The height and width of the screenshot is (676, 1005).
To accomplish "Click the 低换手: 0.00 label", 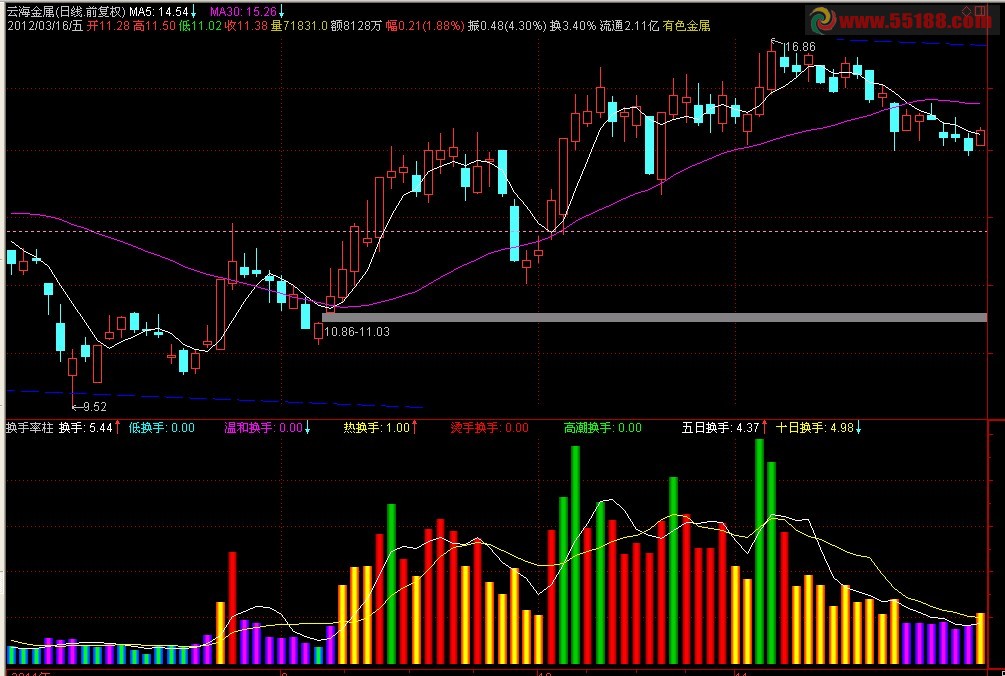I will [162, 428].
